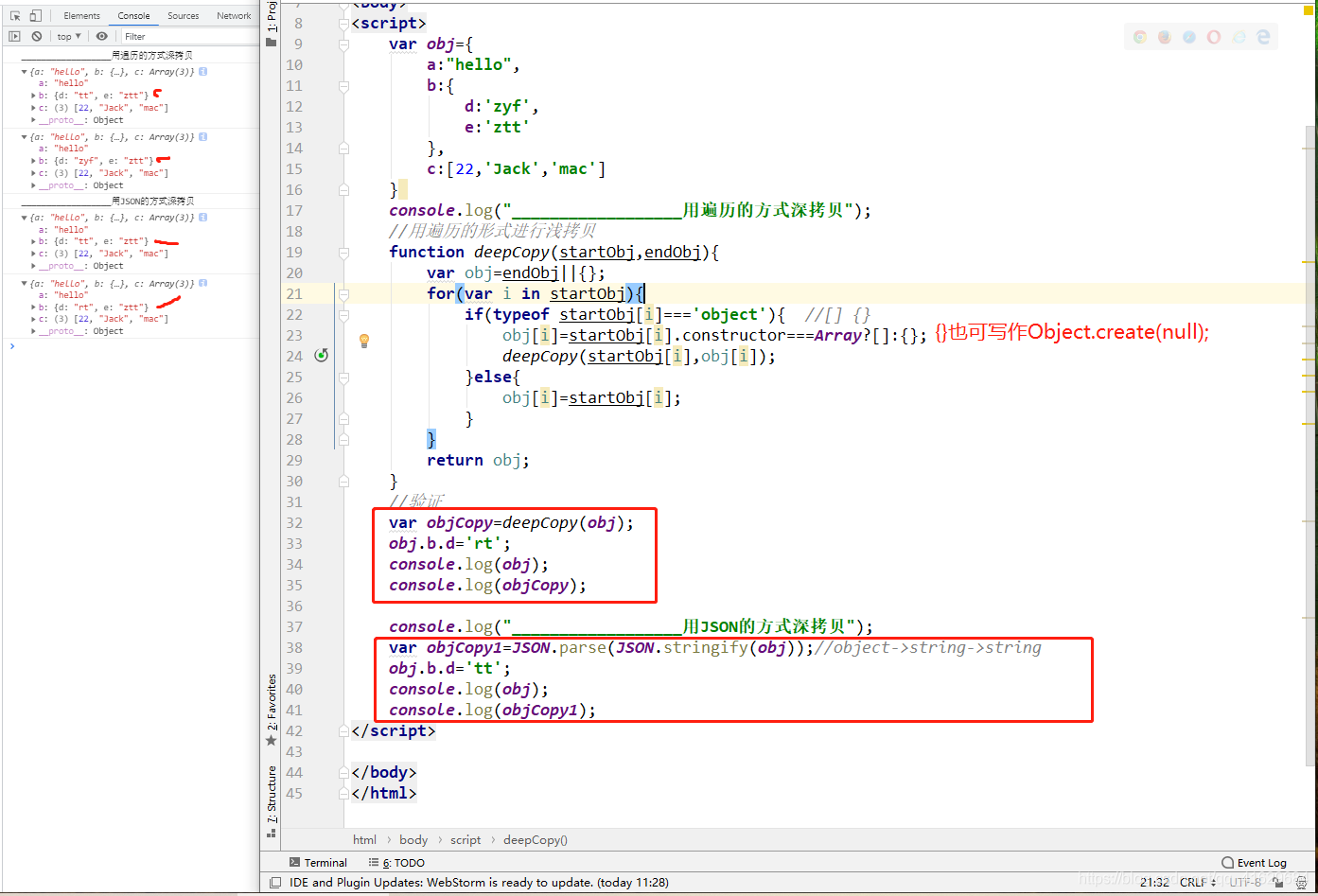Screen dimensions: 1318x896
Task: Open in Opera browser icon
Action: click(1214, 37)
